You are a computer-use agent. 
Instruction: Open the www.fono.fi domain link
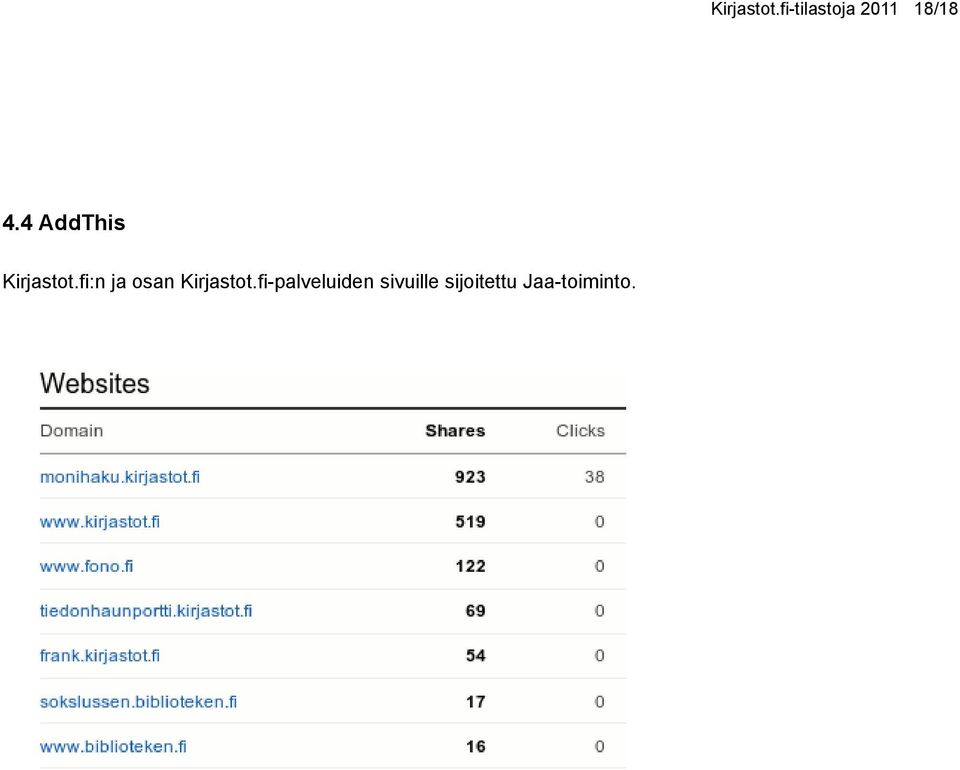pyautogui.click(x=86, y=566)
